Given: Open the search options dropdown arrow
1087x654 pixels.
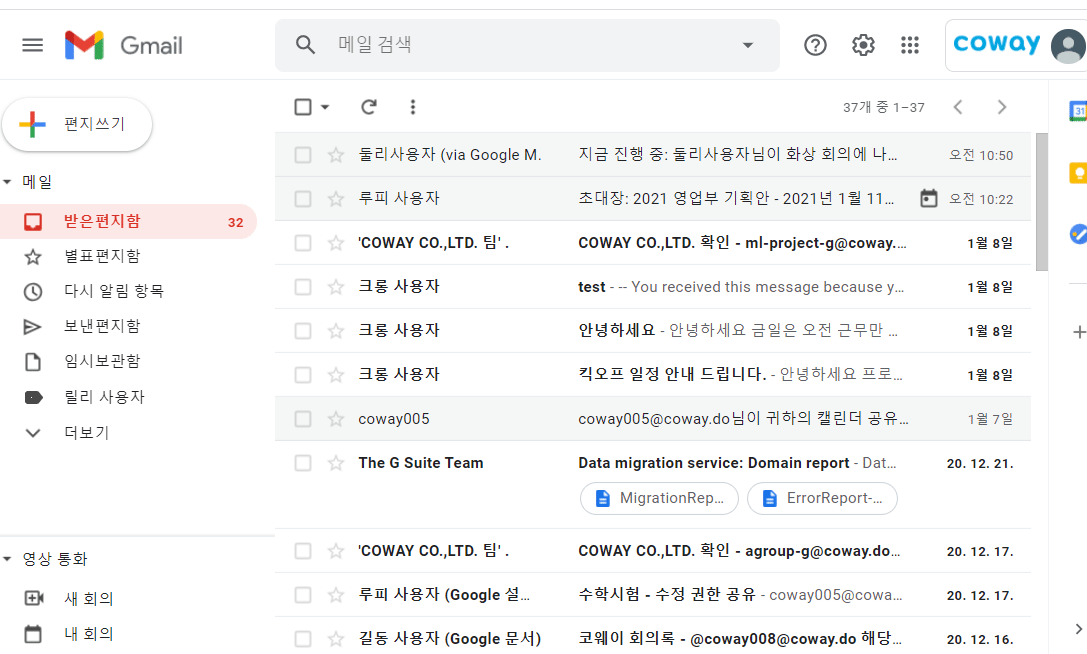Looking at the screenshot, I should coord(748,45).
